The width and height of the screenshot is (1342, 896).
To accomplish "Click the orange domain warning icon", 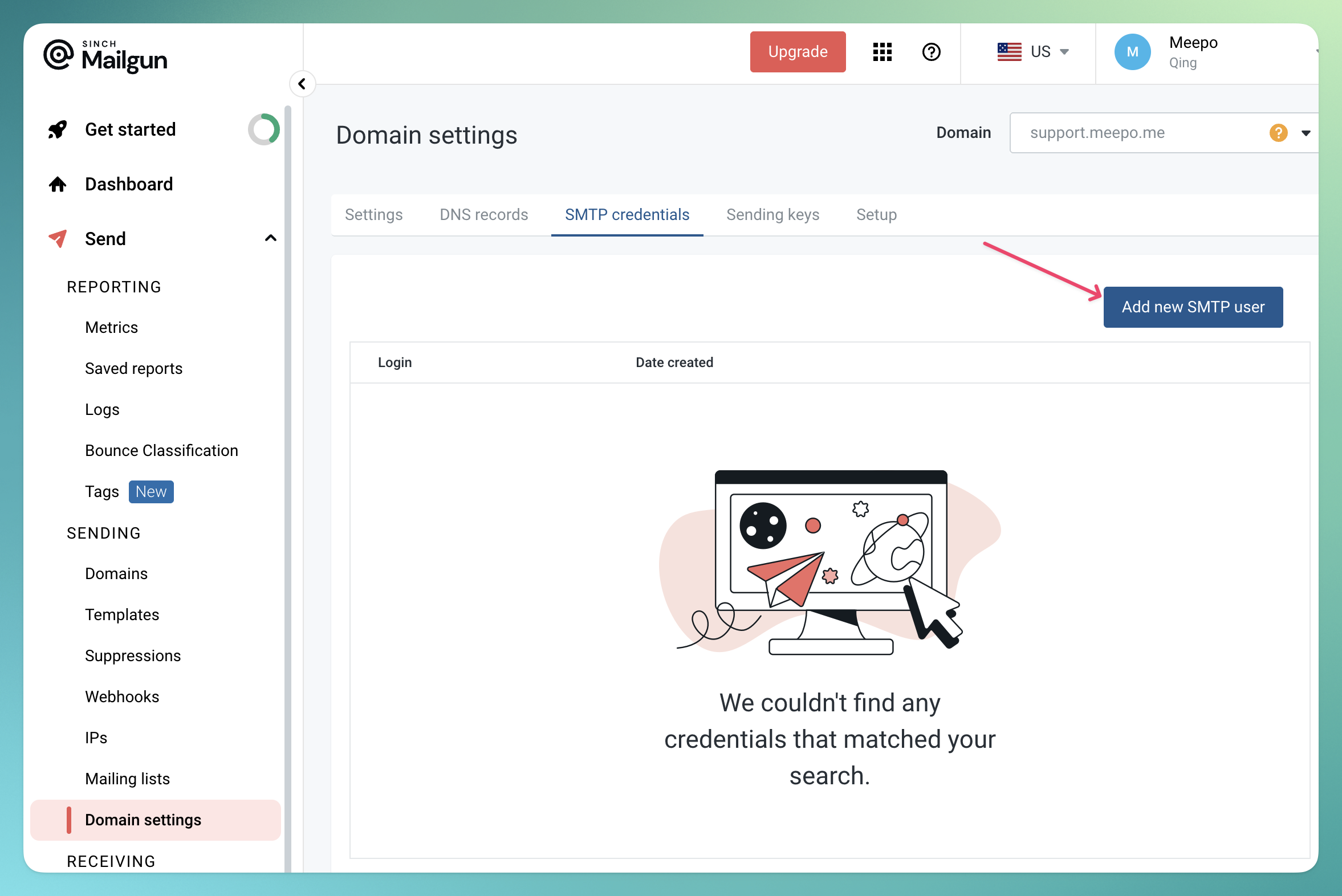I will [1278, 133].
